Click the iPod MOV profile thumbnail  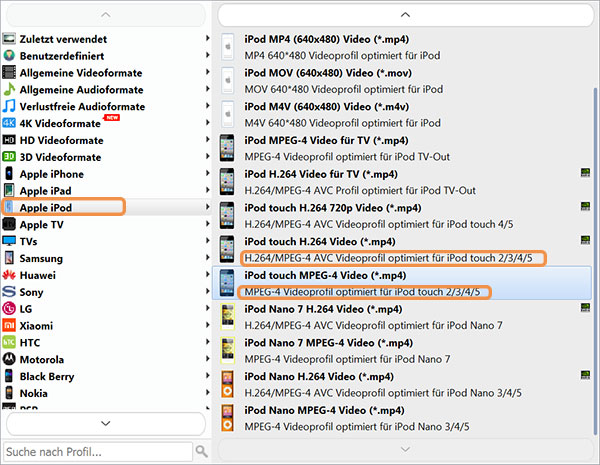click(x=228, y=81)
